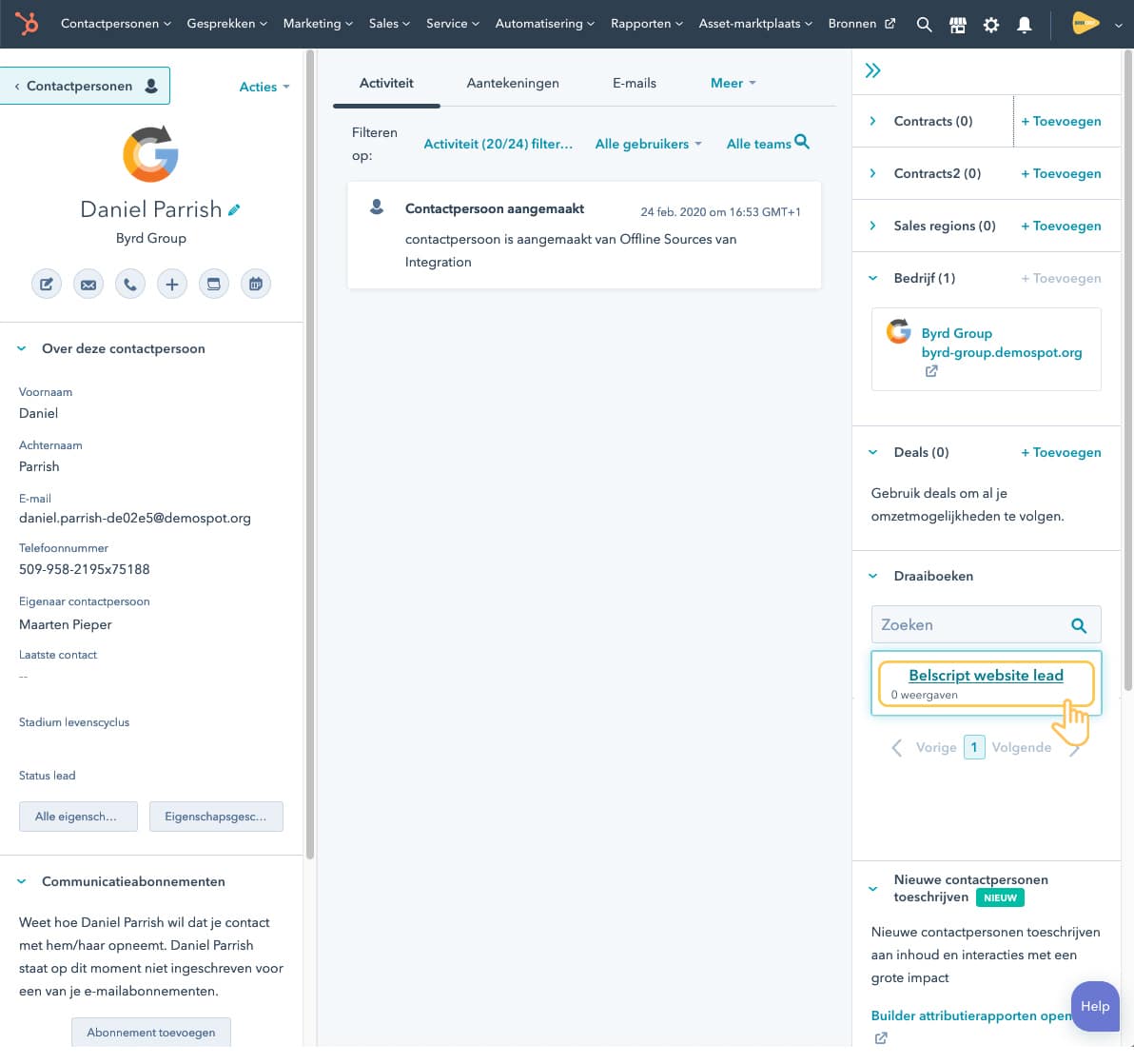Viewport: 1134px width, 1064px height.
Task: Open Alle gebruikers filter dropdown
Action: point(648,144)
